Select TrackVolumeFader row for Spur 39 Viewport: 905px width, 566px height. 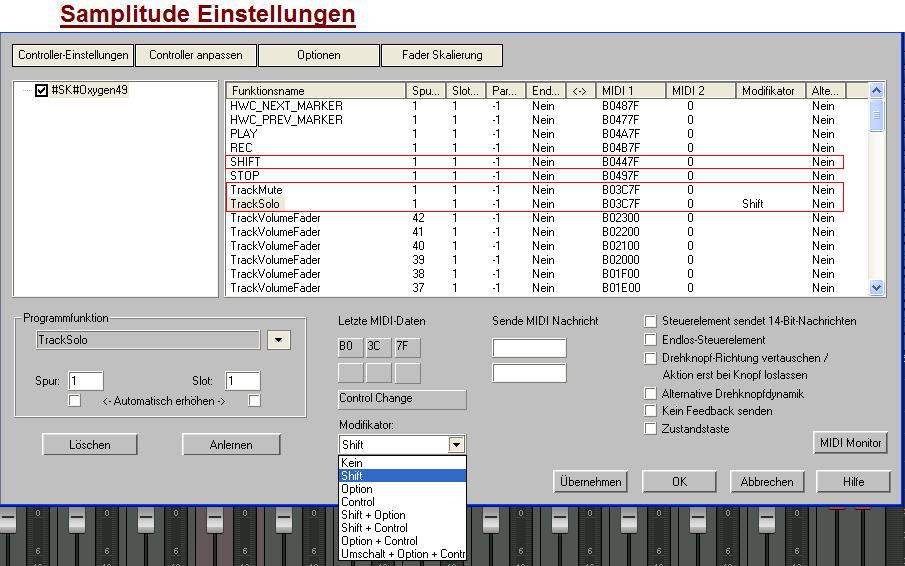pos(546,260)
